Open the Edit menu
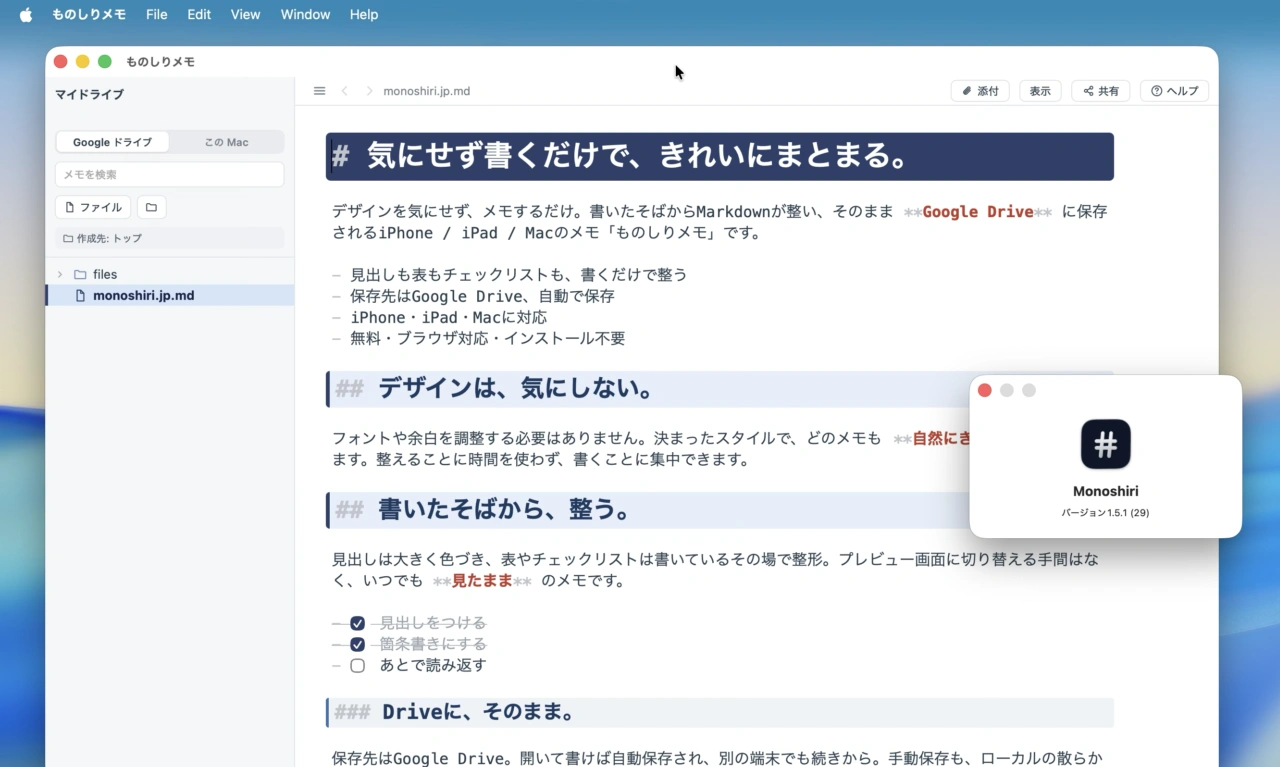The image size is (1280, 767). pos(199,14)
